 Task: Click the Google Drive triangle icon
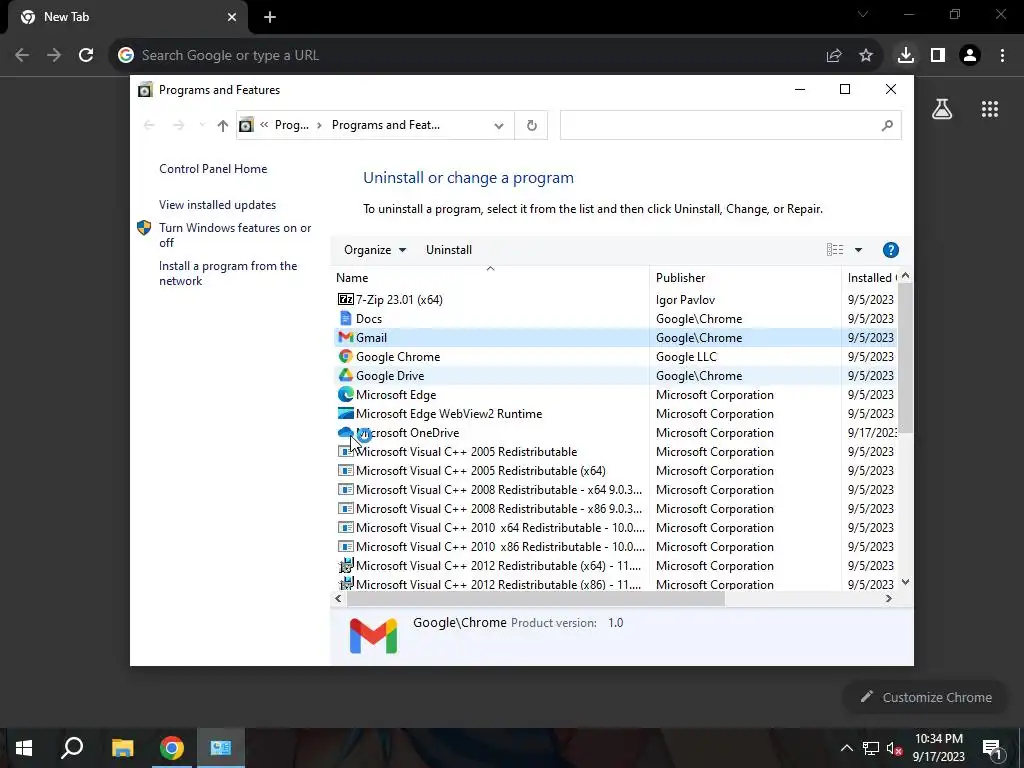tap(345, 376)
